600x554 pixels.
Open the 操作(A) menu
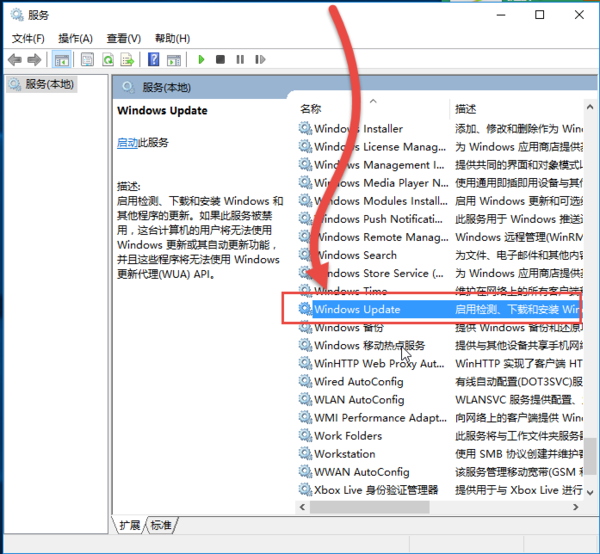point(75,39)
